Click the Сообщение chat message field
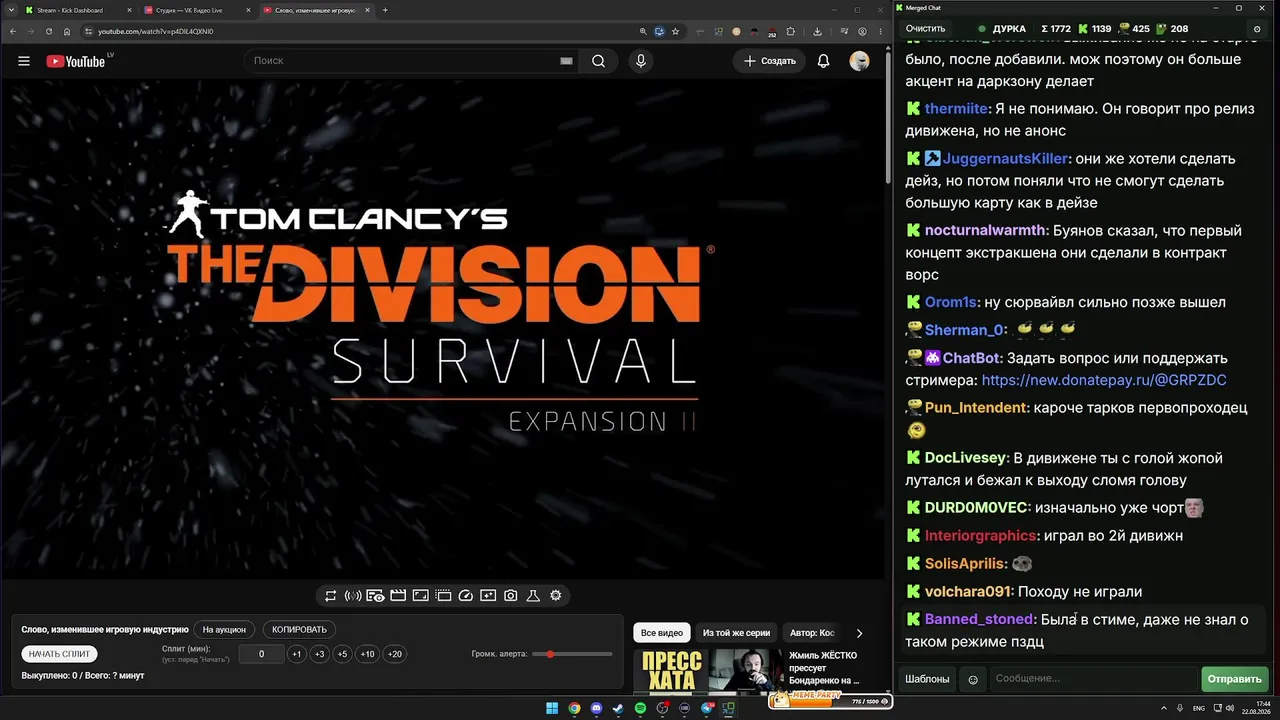 [1093, 679]
